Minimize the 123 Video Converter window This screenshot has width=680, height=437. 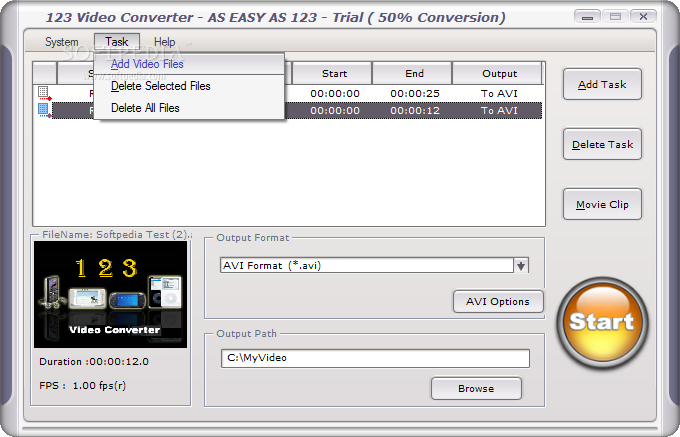[x=587, y=17]
